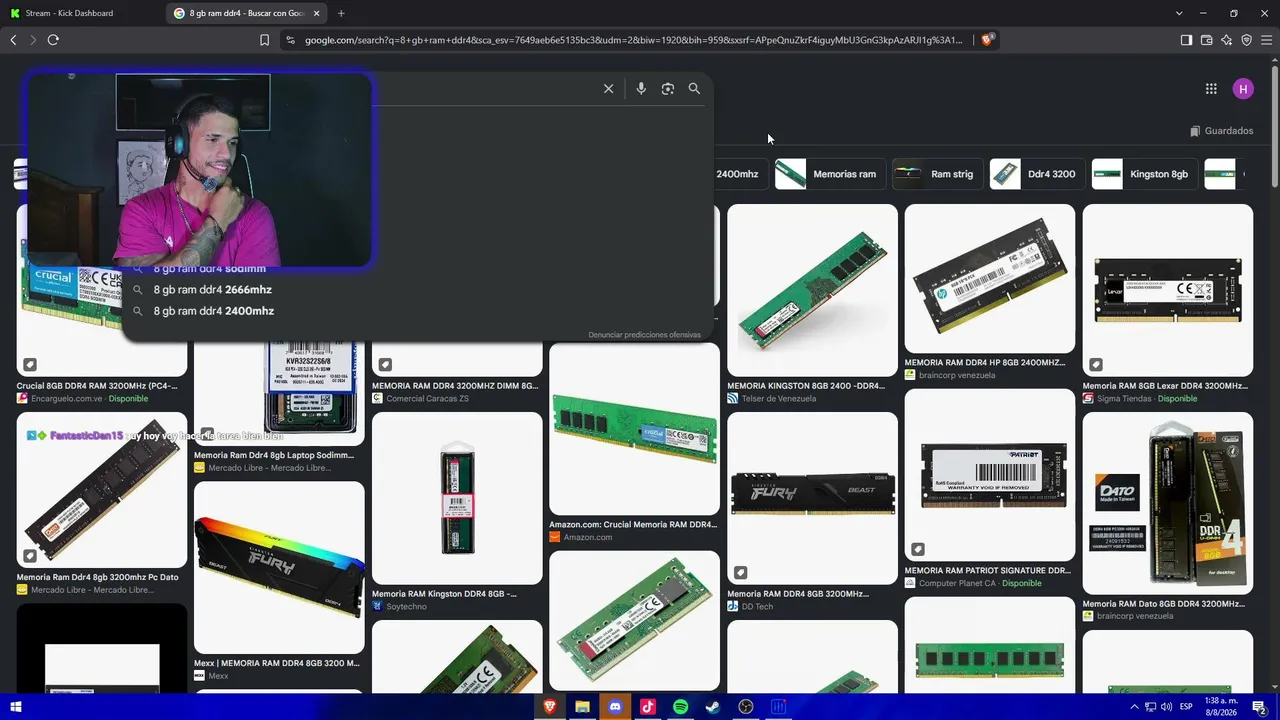Start a voice search with the microphone
The width and height of the screenshot is (1280, 720).
(641, 89)
